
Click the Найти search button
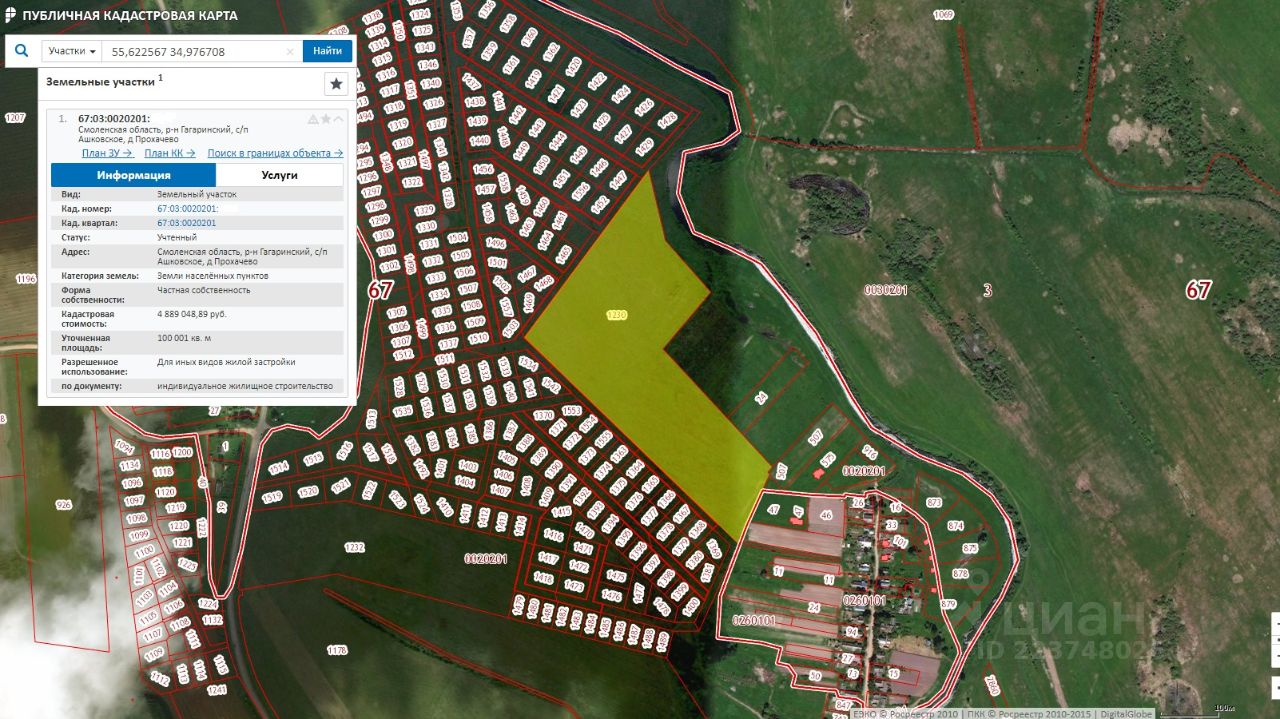click(x=327, y=51)
